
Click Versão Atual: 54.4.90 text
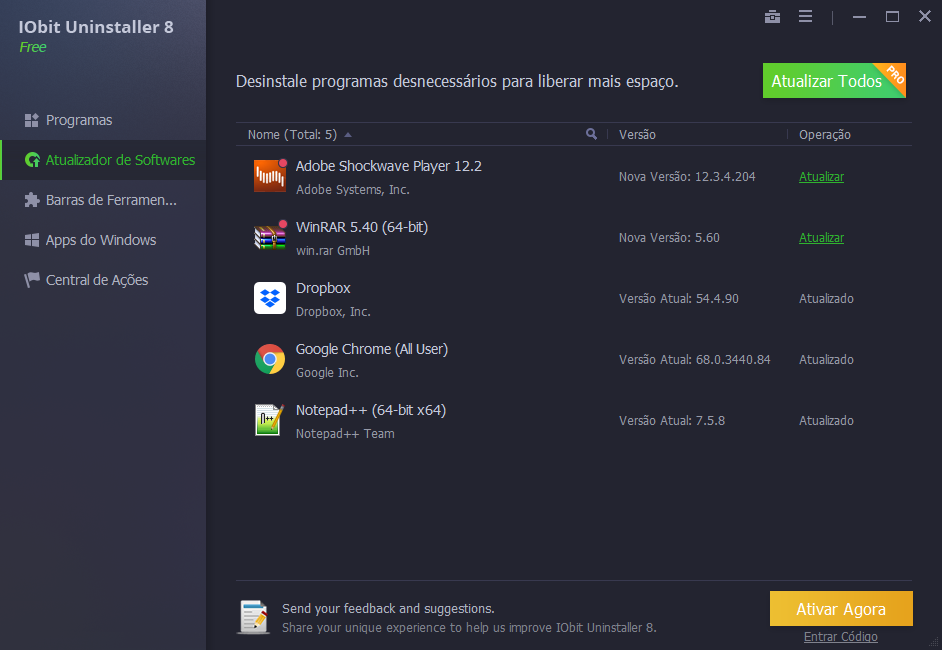(678, 299)
